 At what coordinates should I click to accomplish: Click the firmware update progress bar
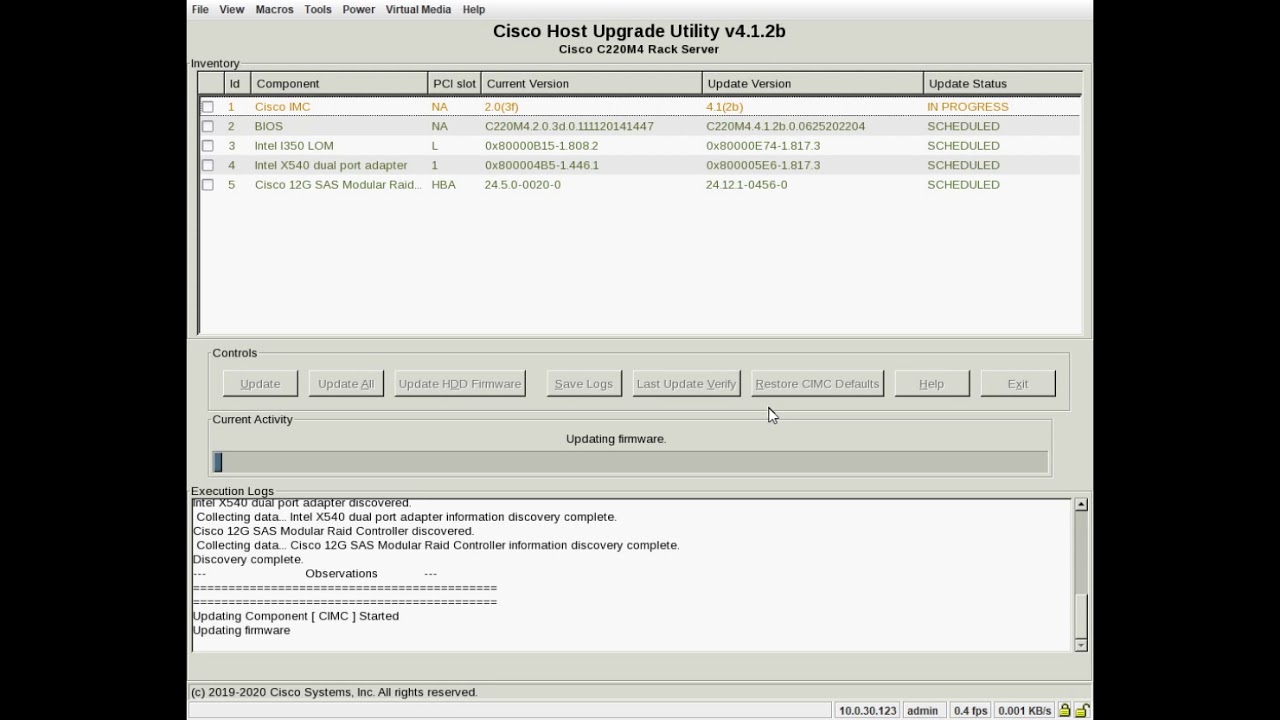click(x=630, y=461)
